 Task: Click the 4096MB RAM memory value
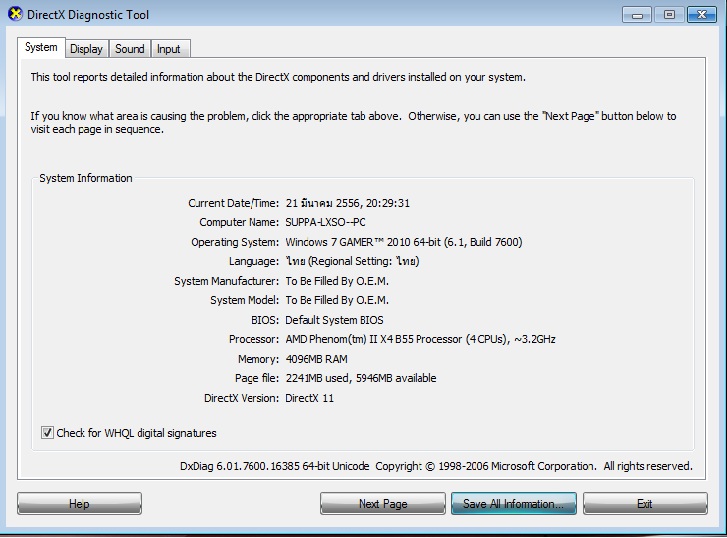pyautogui.click(x=317, y=359)
